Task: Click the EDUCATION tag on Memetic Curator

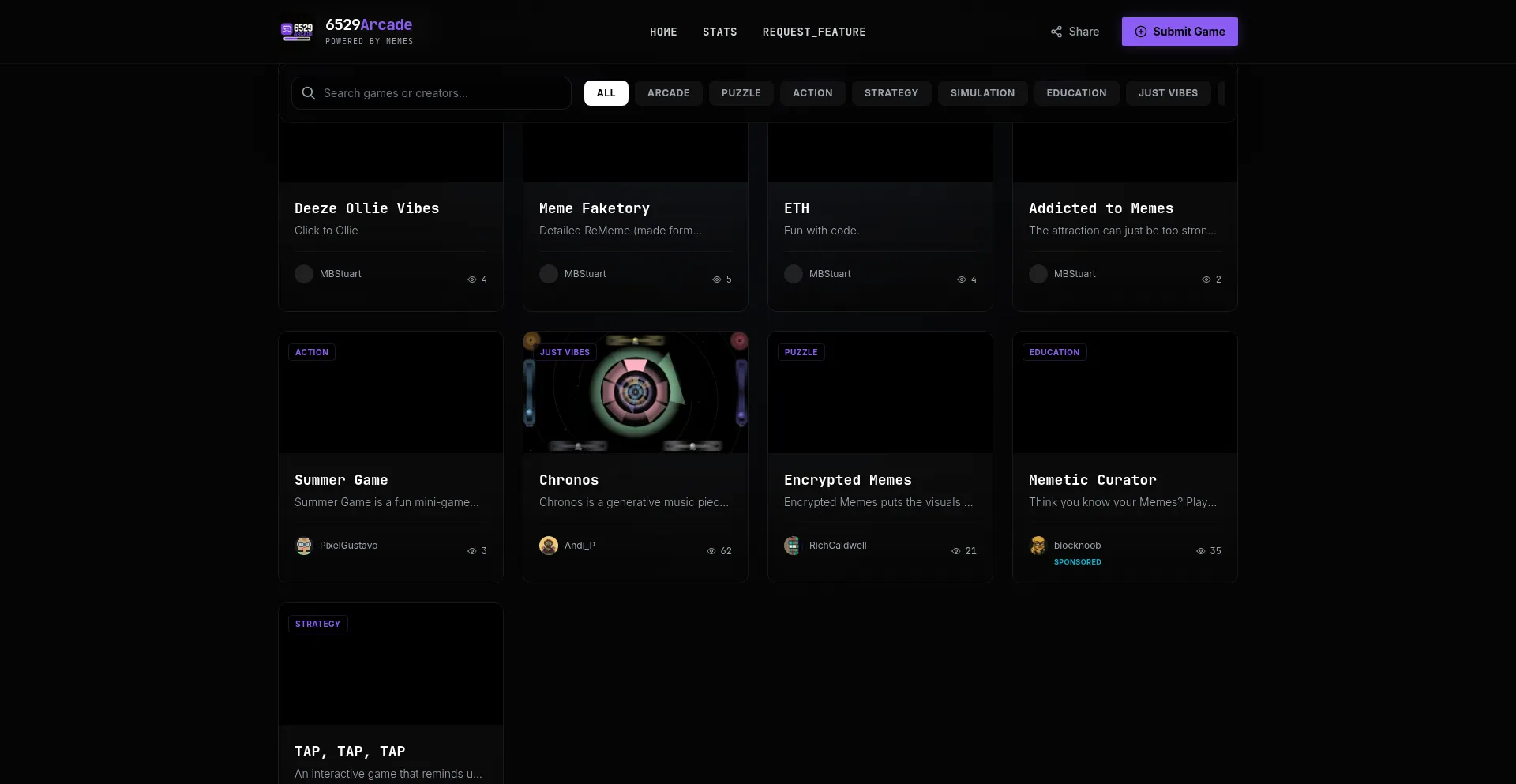Action: coord(1054,352)
